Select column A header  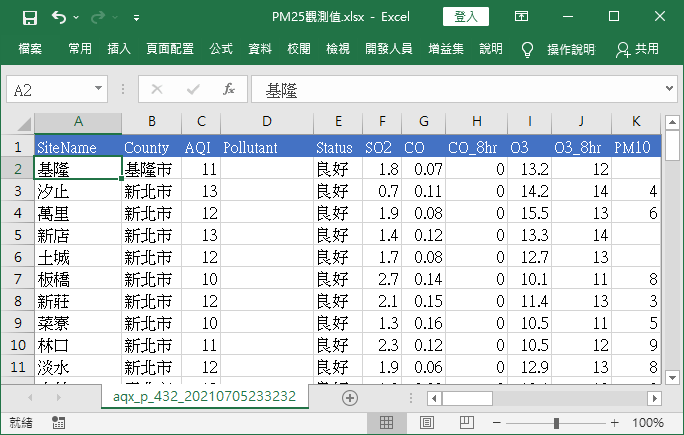78,122
